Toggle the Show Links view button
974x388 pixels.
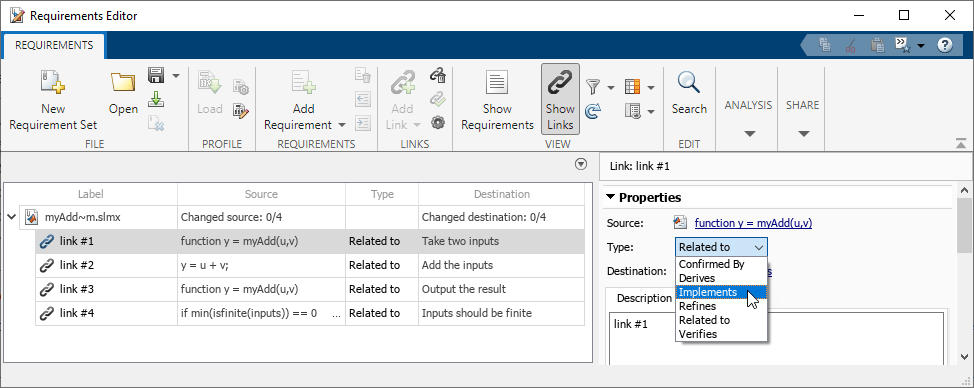point(560,99)
